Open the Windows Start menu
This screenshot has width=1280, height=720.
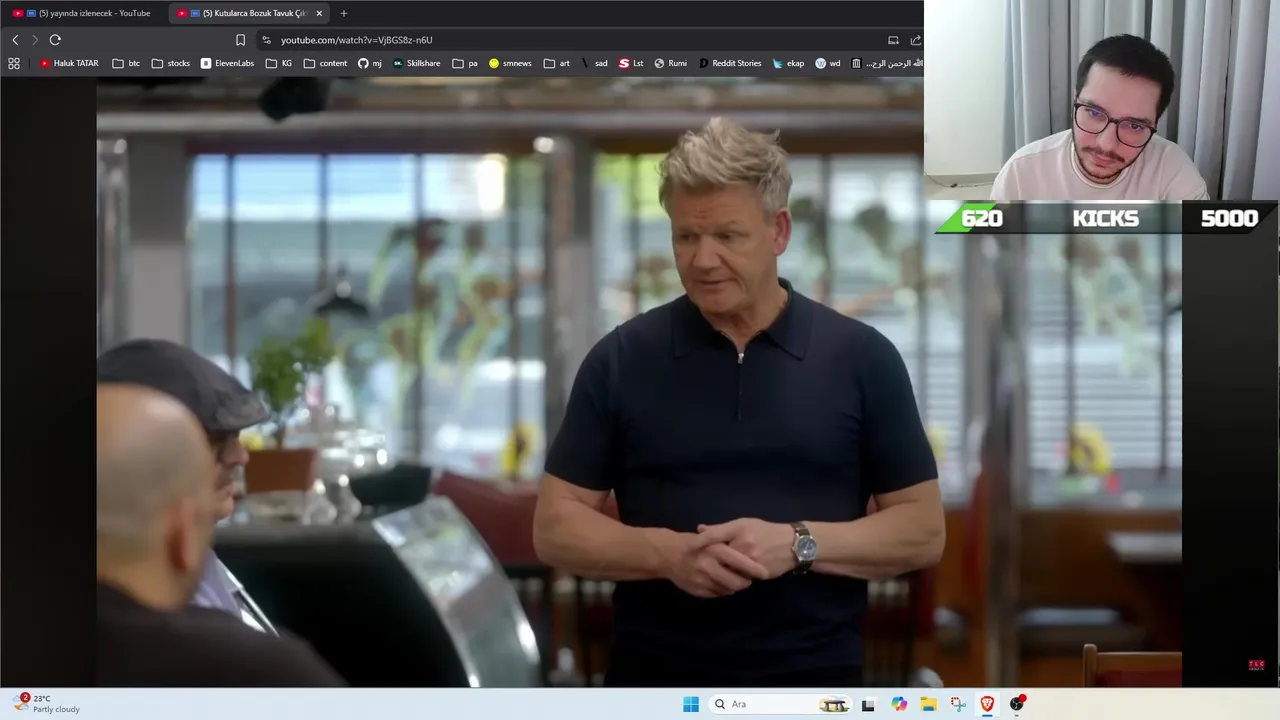coord(691,704)
